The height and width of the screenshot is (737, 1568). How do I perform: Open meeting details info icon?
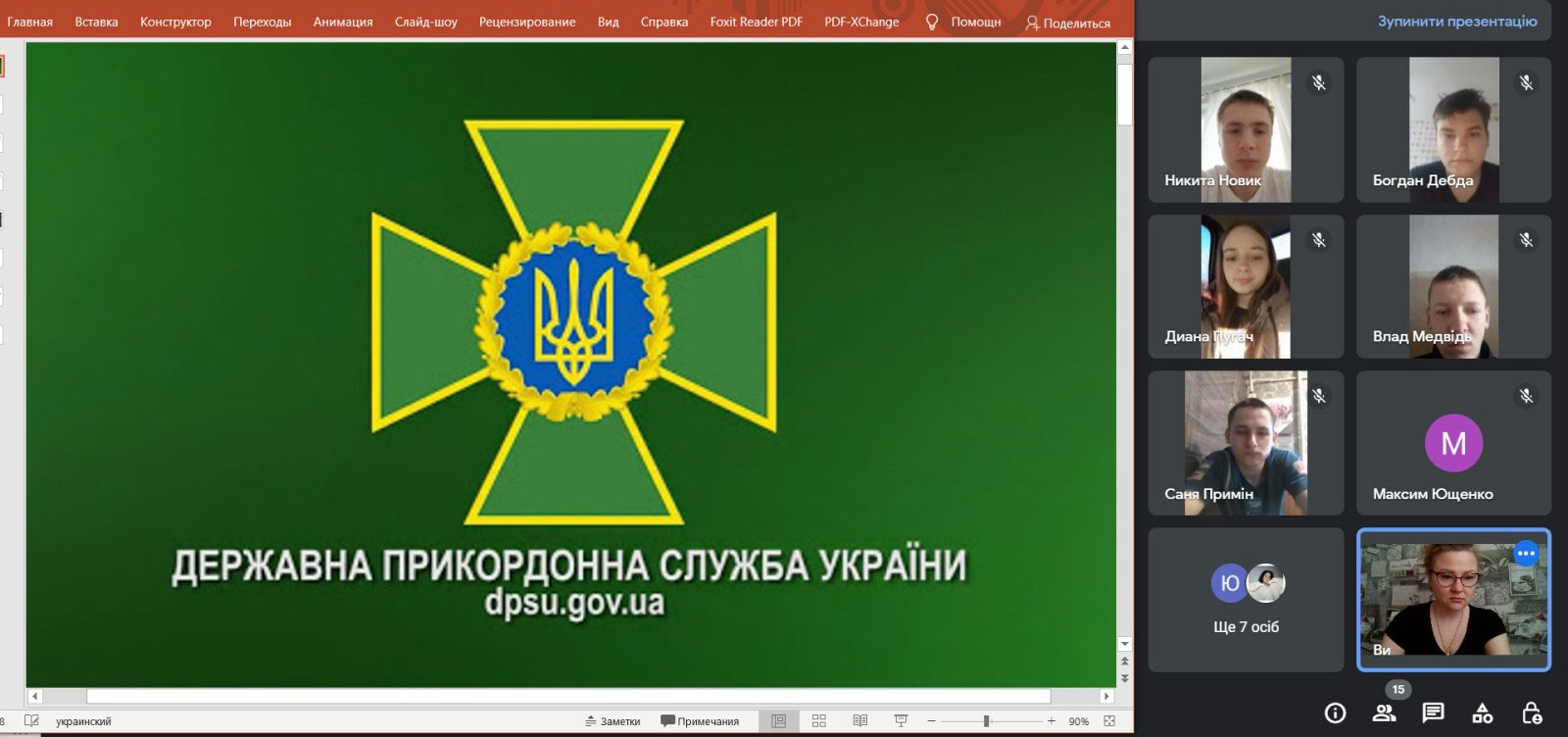click(x=1335, y=712)
